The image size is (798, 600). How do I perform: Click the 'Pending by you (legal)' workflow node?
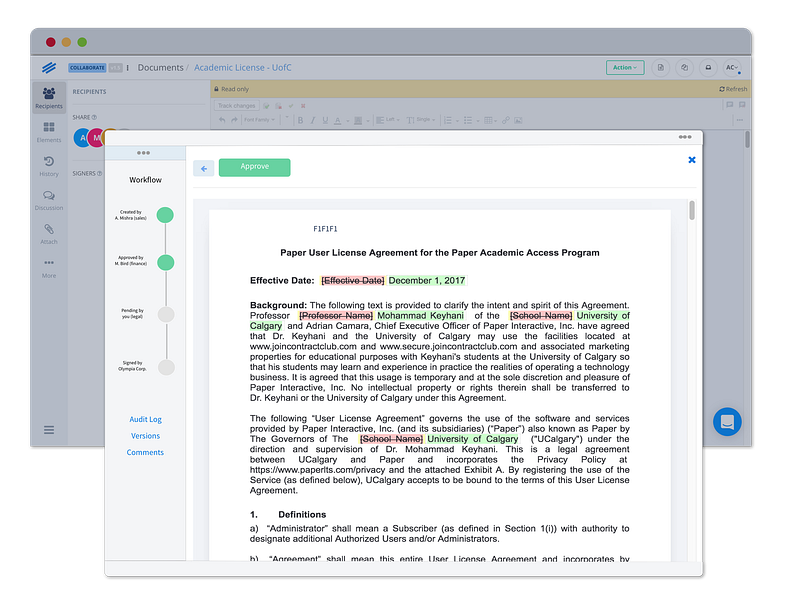166,315
